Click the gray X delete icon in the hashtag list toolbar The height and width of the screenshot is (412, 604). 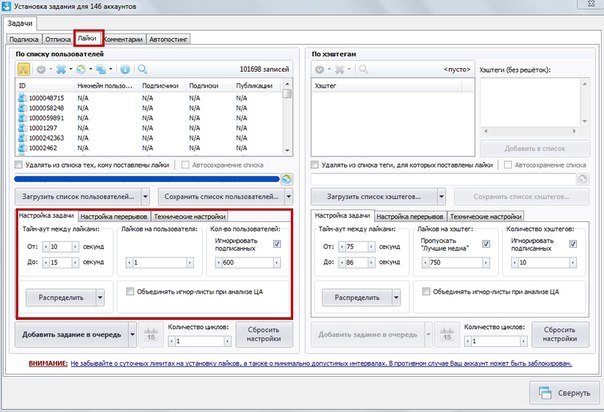(339, 70)
